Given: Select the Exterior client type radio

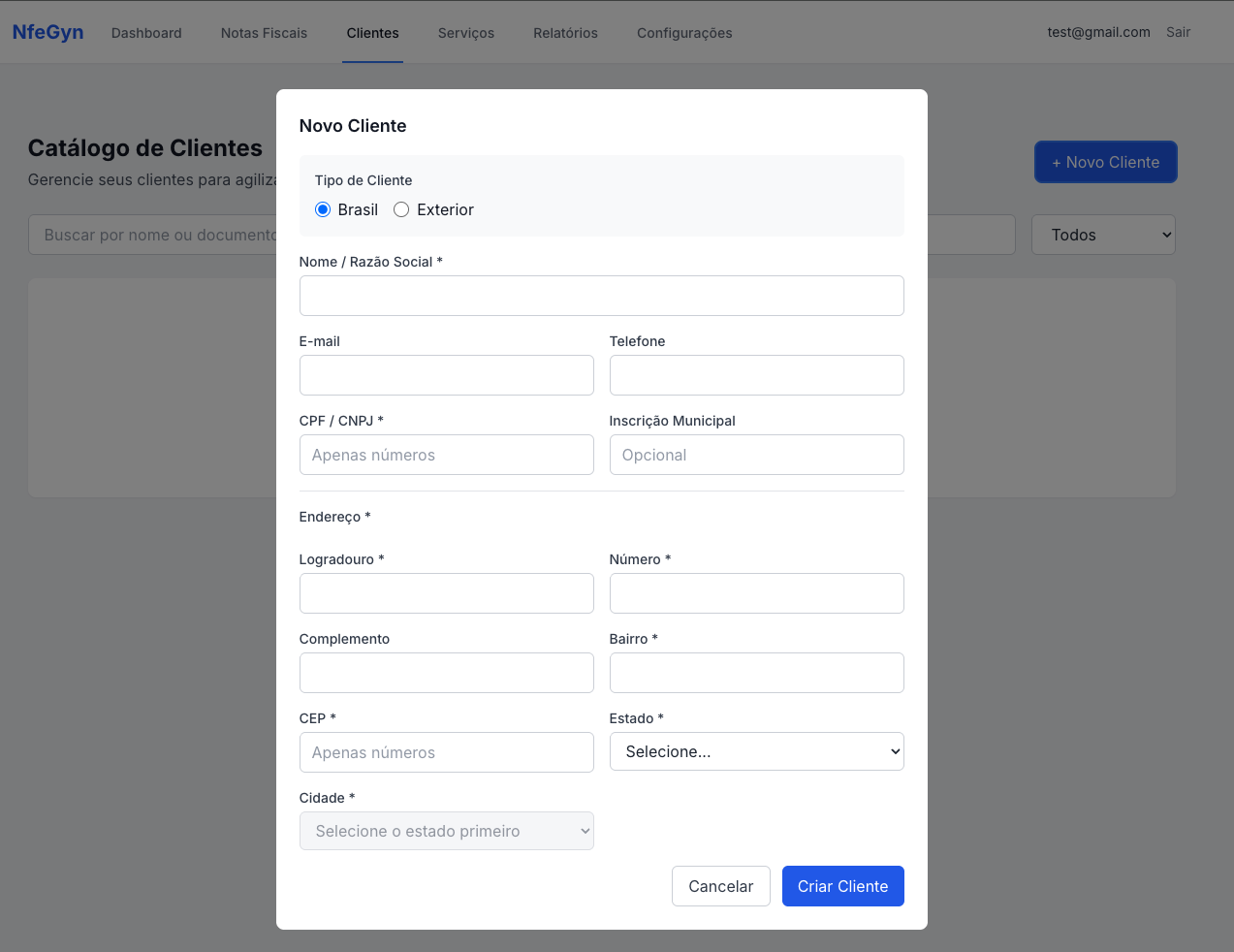Looking at the screenshot, I should click(x=401, y=209).
